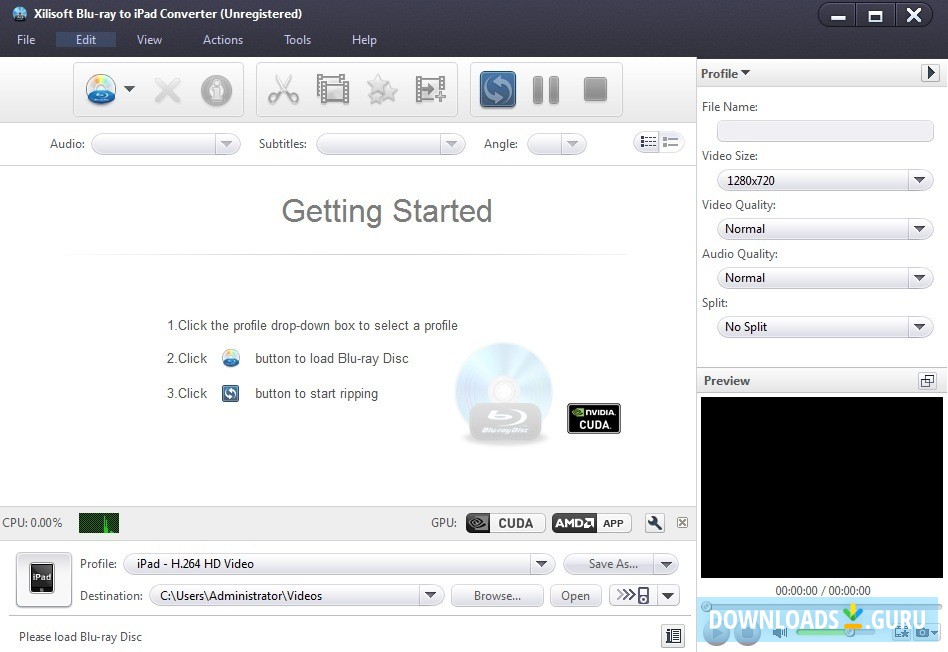The width and height of the screenshot is (948, 652).
Task: Click the Browse button for Destination
Action: [x=496, y=595]
